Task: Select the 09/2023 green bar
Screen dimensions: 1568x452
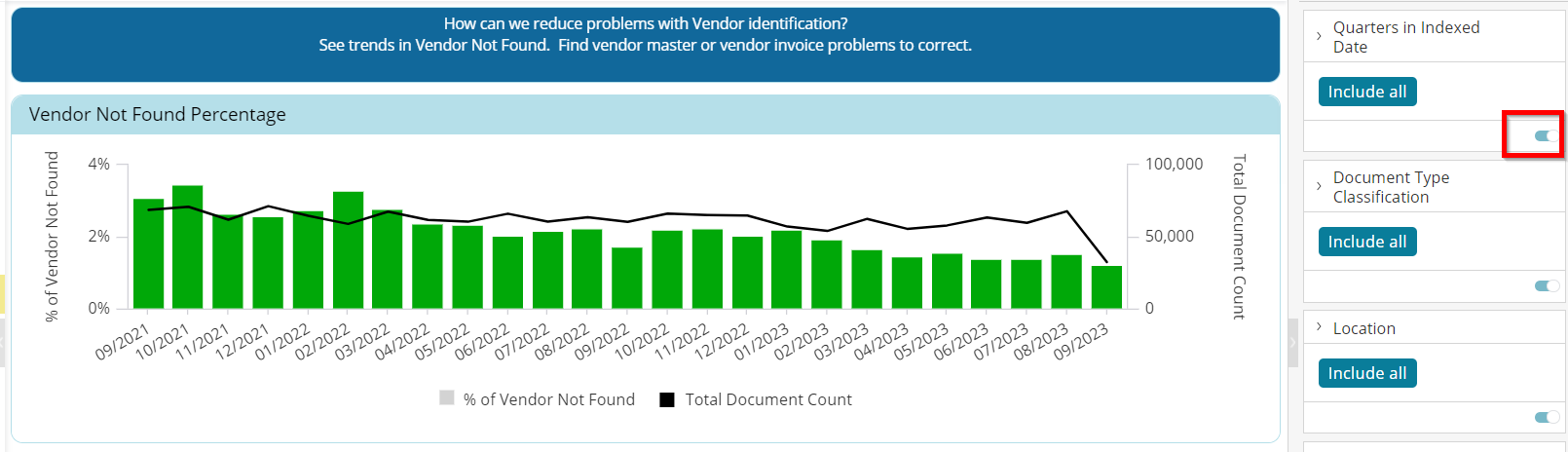Action: pos(1106,287)
